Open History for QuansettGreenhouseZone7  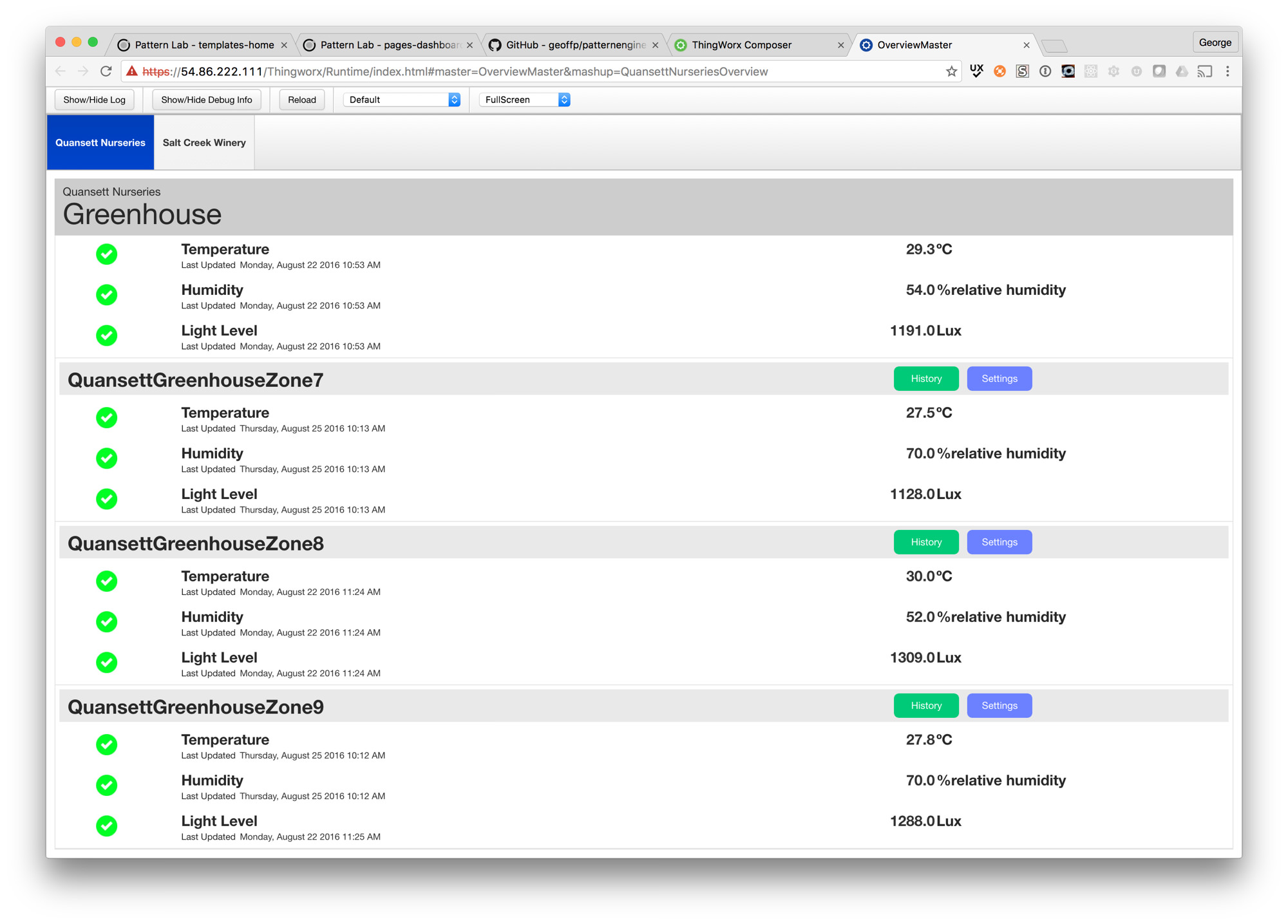tap(925, 379)
